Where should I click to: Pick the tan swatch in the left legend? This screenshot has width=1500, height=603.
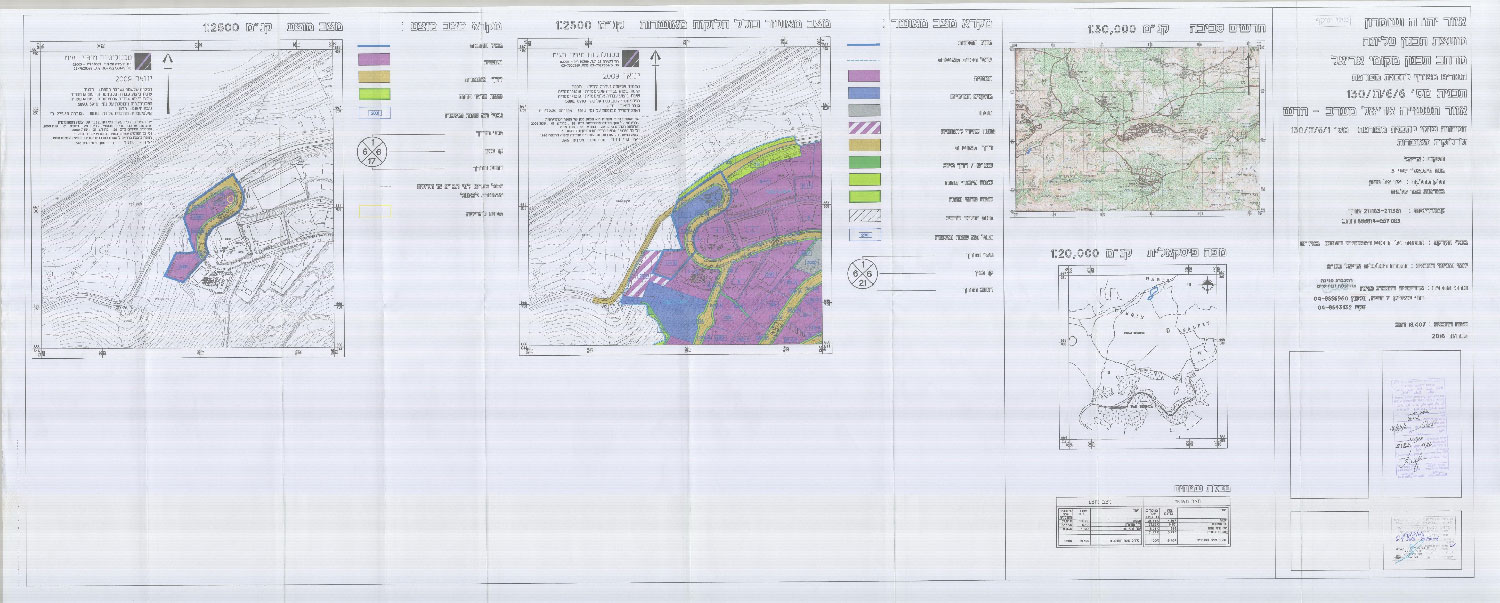tap(374, 77)
